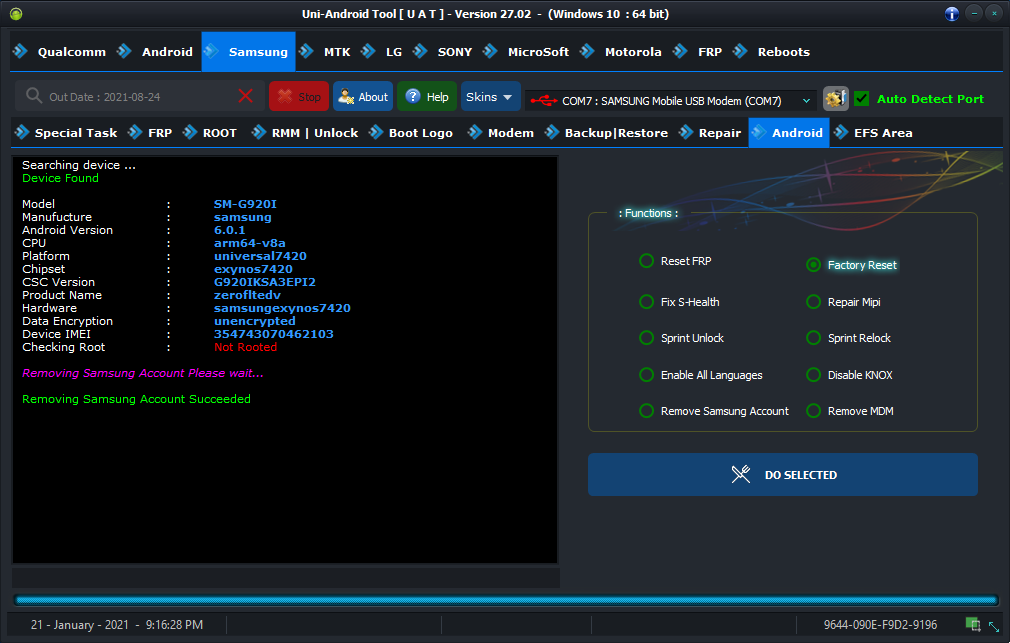This screenshot has height=643, width=1010.
Task: Open the Reboots tab
Action: (772, 52)
